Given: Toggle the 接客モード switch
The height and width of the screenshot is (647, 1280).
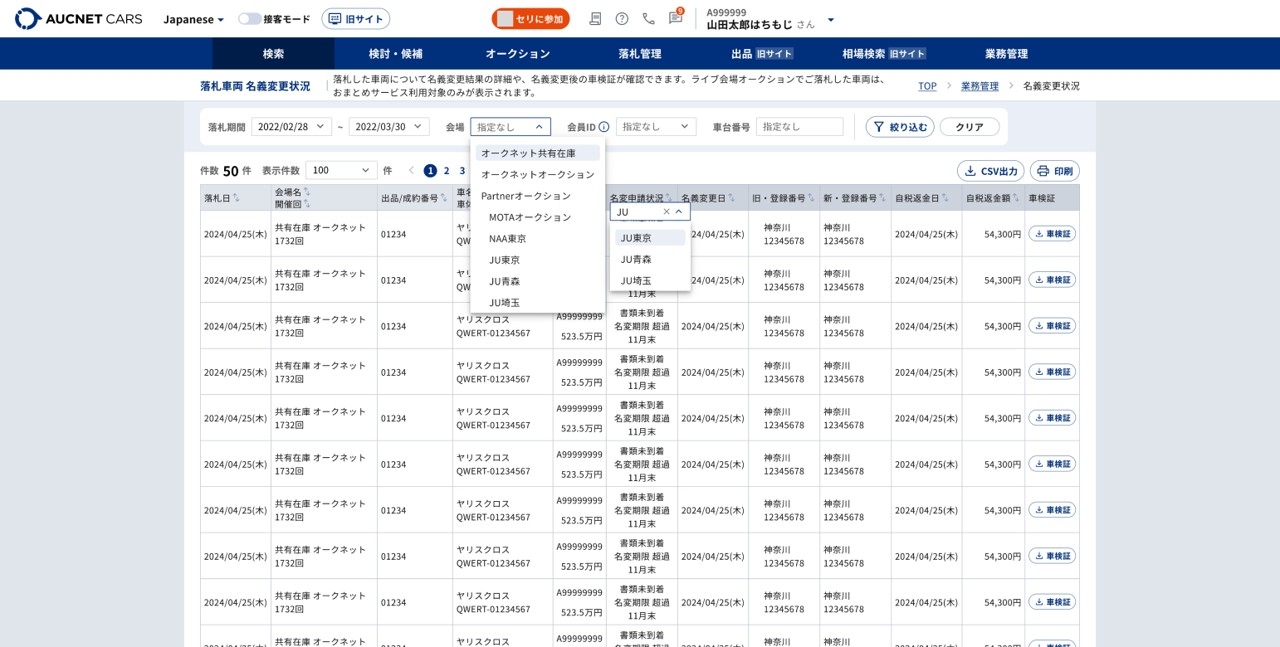Looking at the screenshot, I should click(x=249, y=19).
